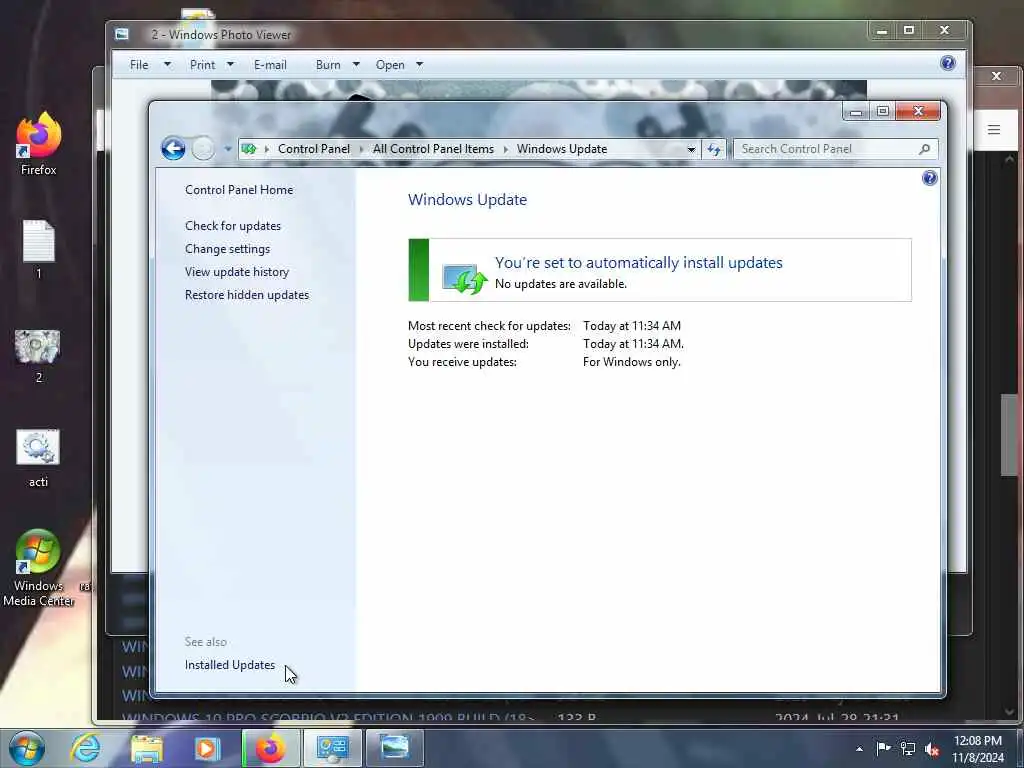Open recent pages dropdown next to forward button

pyautogui.click(x=227, y=149)
